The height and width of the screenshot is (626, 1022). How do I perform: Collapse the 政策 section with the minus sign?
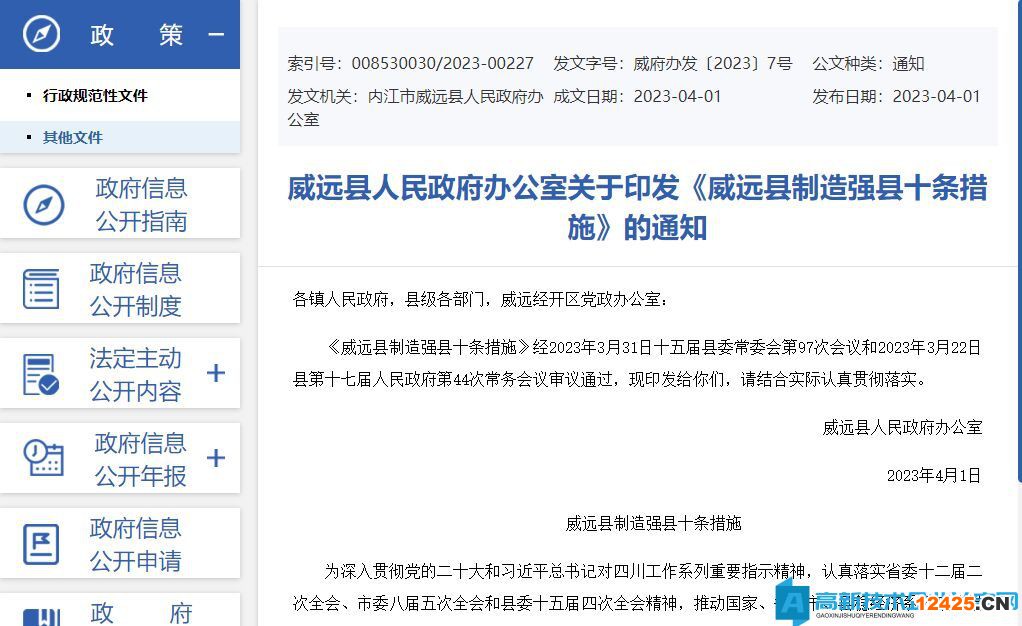pos(216,35)
